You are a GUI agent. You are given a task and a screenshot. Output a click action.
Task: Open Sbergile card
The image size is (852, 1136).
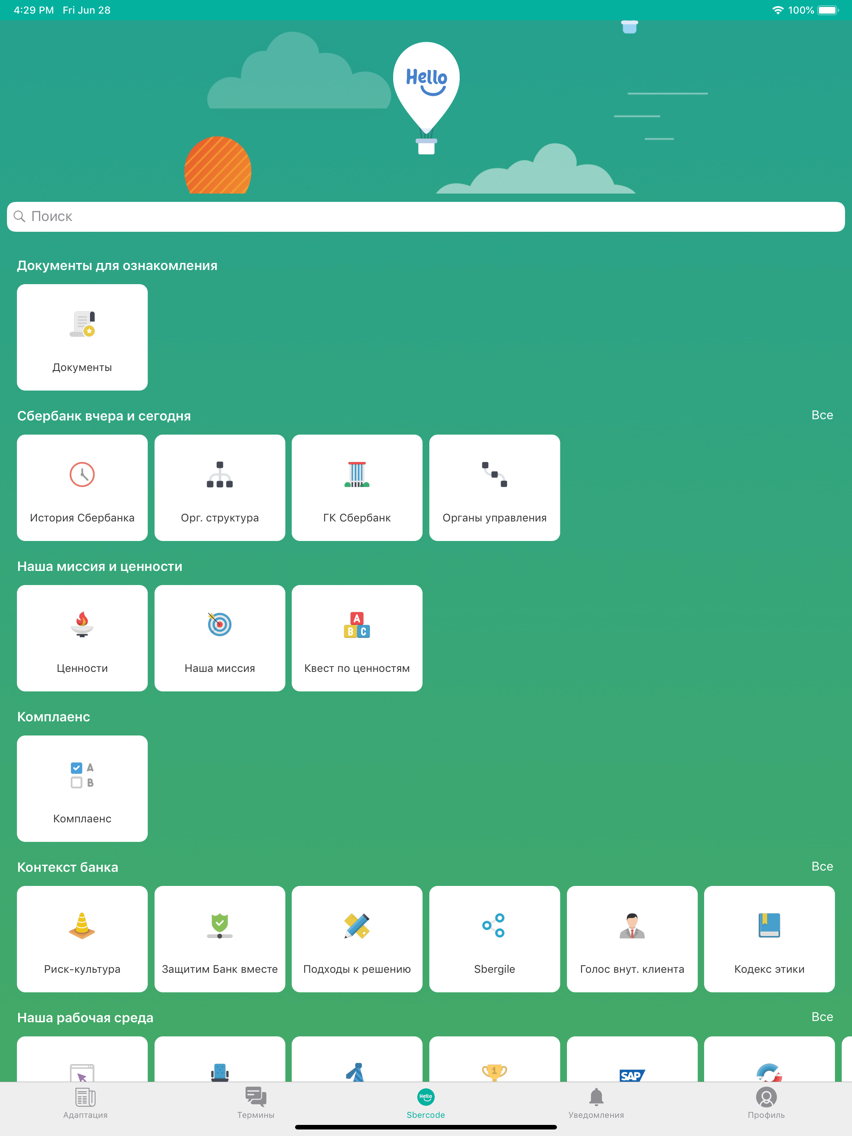(495, 939)
